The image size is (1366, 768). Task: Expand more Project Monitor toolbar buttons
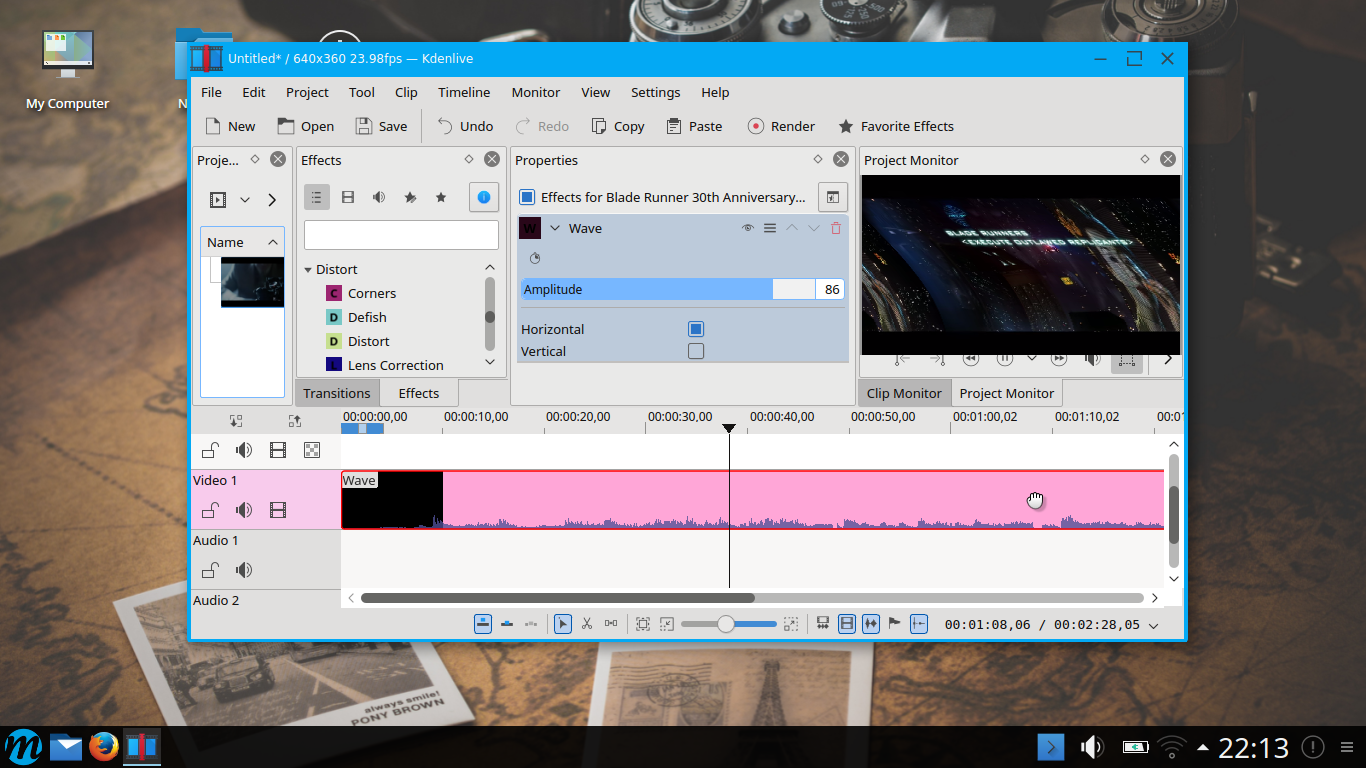[1167, 359]
